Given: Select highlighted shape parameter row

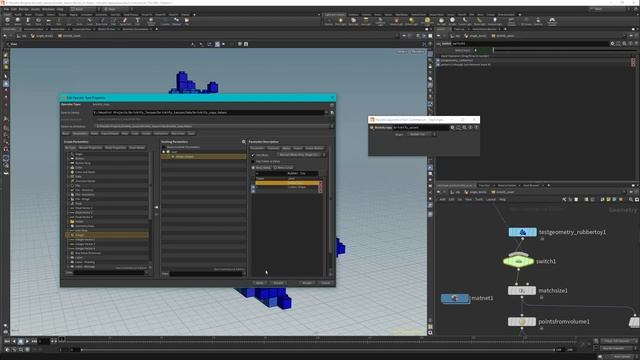Looking at the screenshot, I should coord(203,157).
